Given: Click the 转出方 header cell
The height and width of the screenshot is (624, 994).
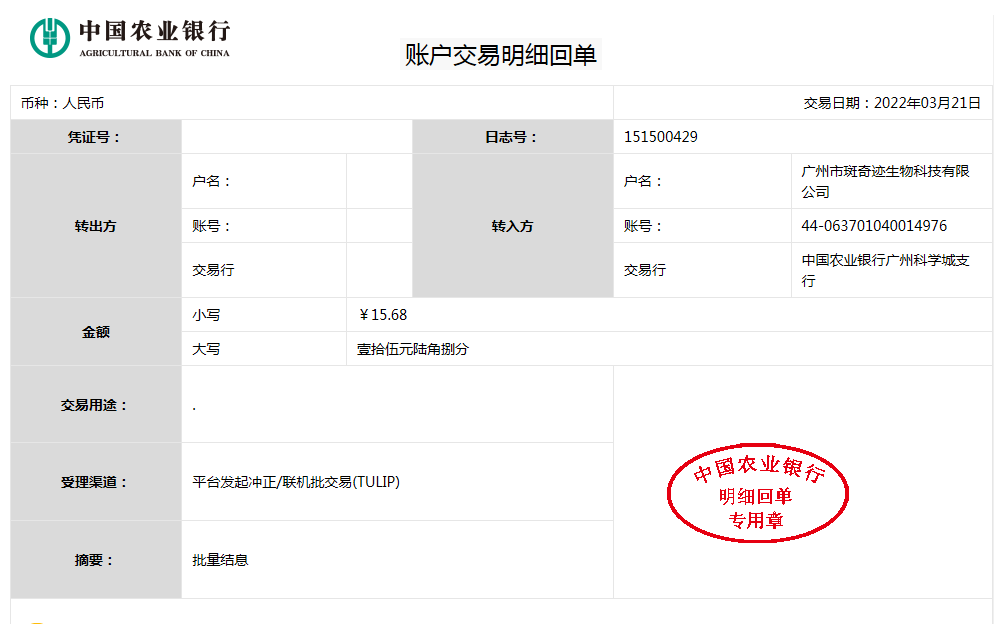Looking at the screenshot, I should [x=96, y=226].
